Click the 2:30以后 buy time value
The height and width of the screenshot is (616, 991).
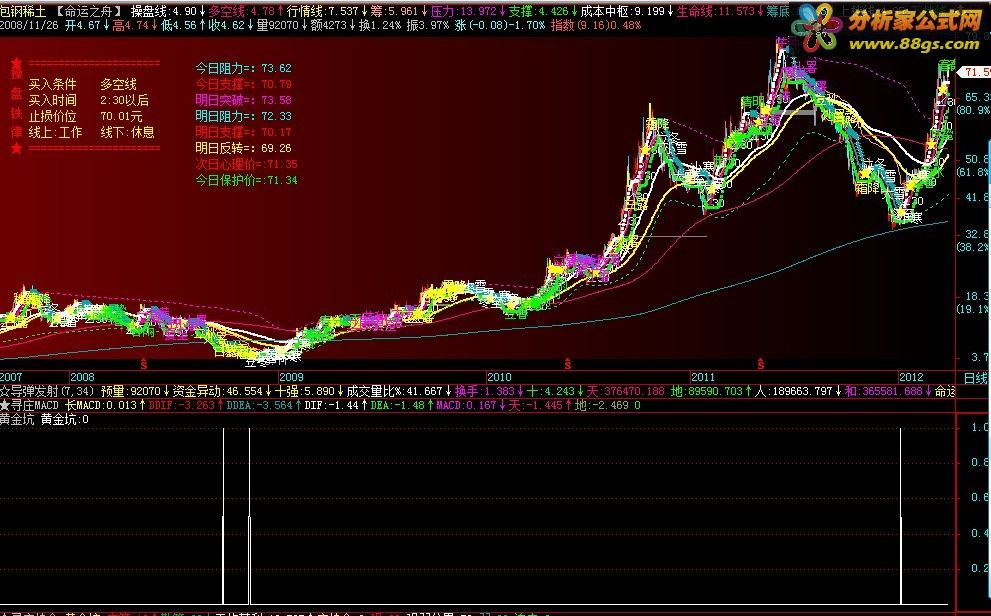coord(125,100)
